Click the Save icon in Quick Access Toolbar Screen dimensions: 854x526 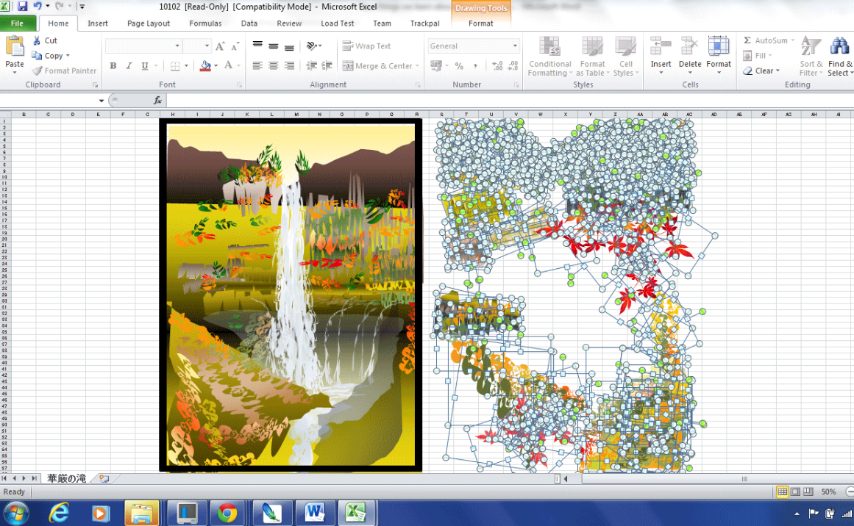[22, 7]
